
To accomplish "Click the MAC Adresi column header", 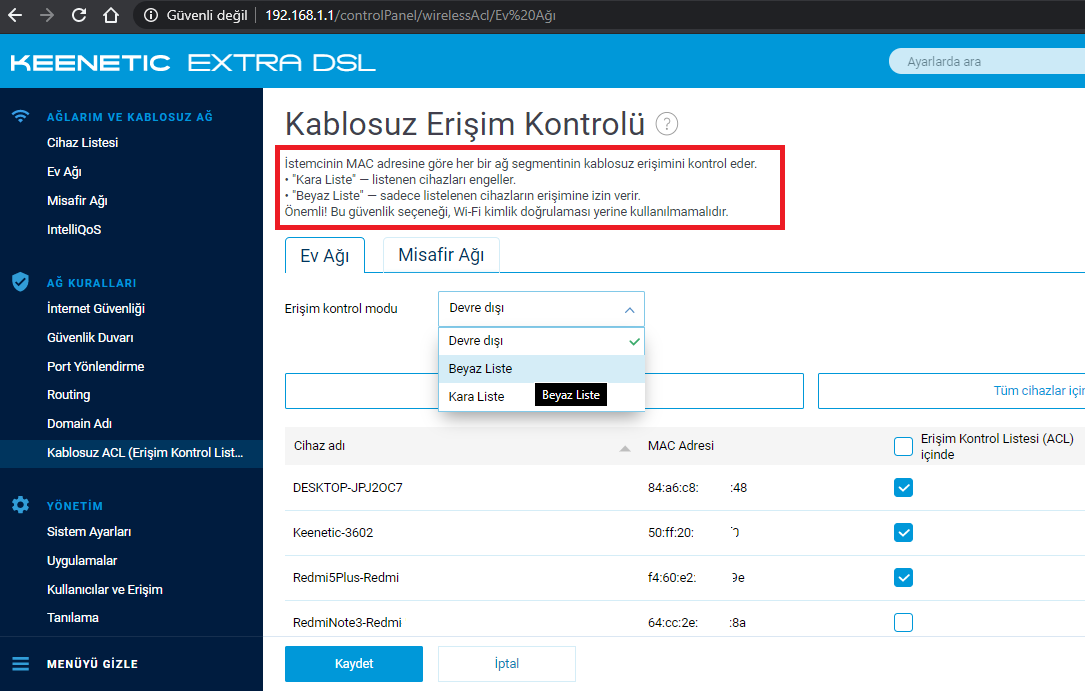I will pos(680,446).
